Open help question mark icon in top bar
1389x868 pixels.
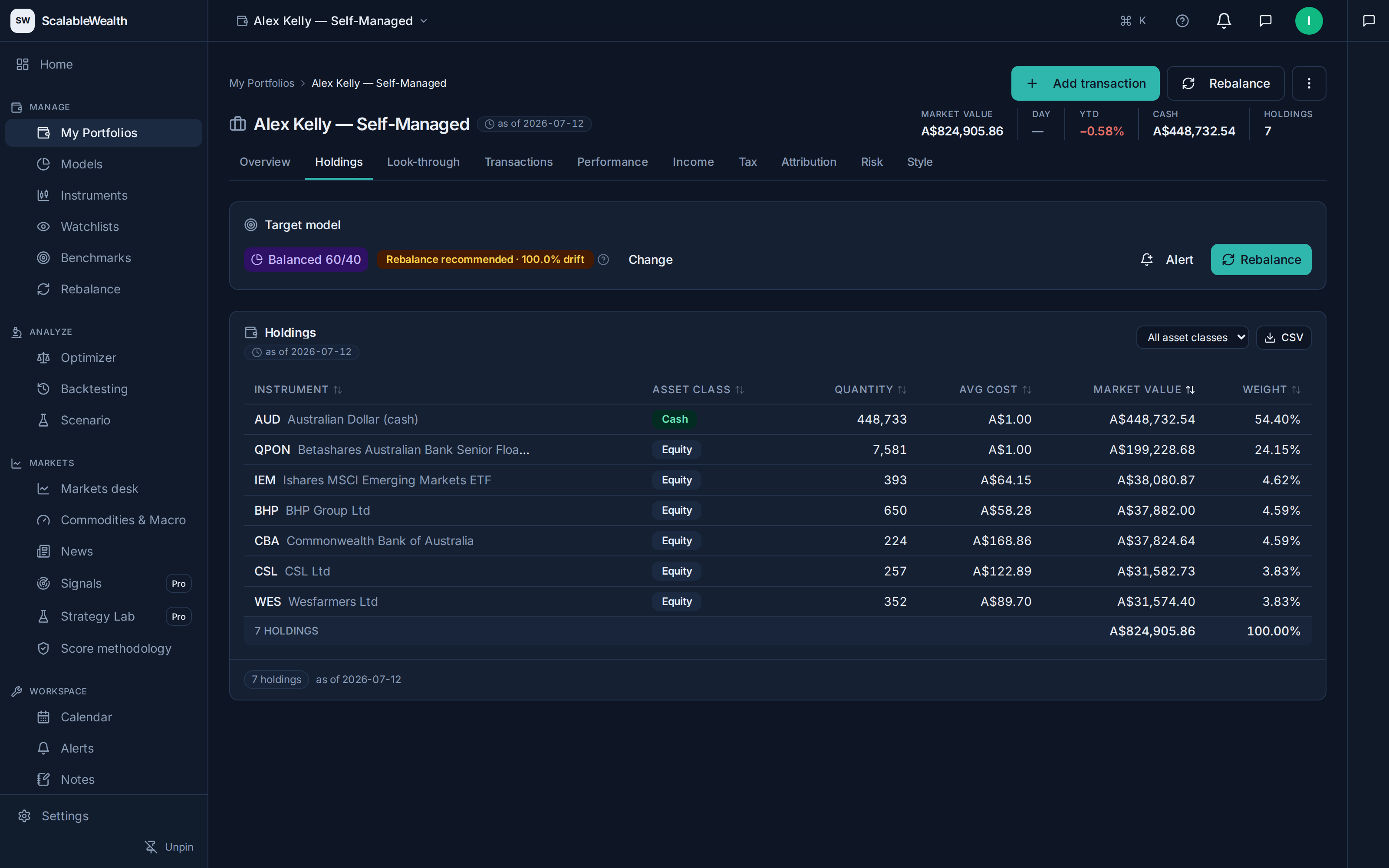(x=1182, y=21)
